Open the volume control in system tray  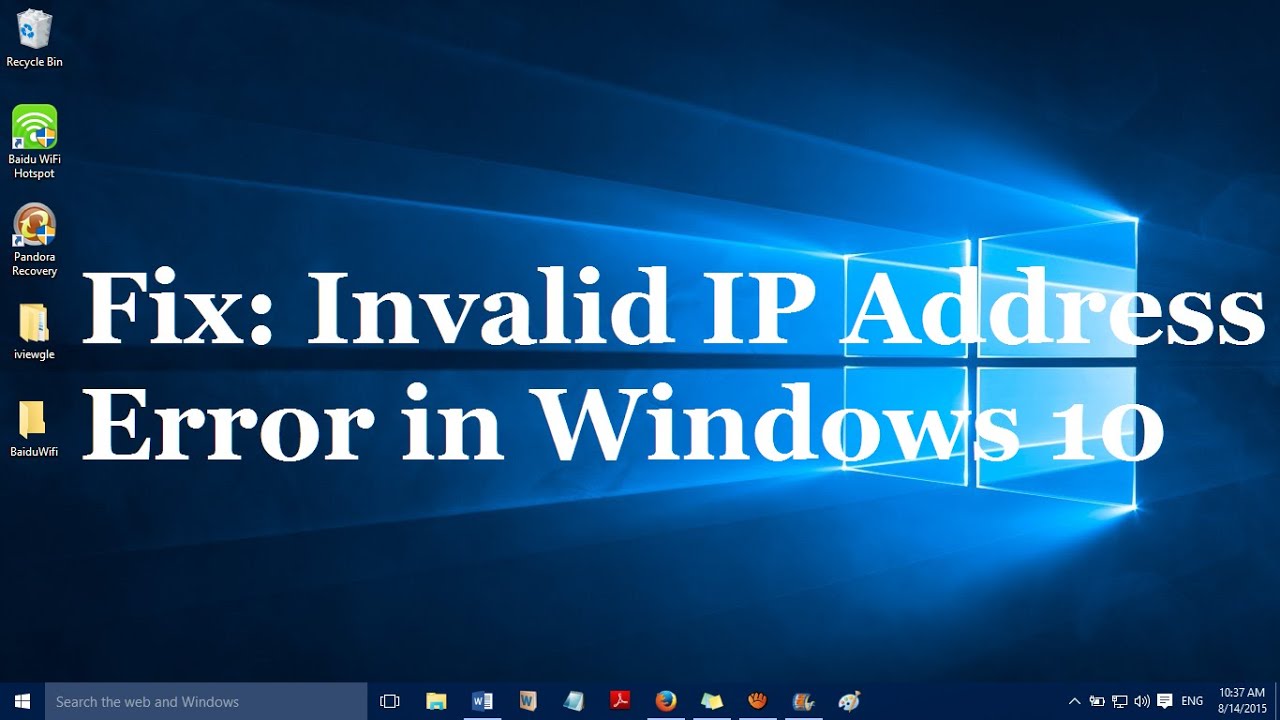(x=1142, y=701)
